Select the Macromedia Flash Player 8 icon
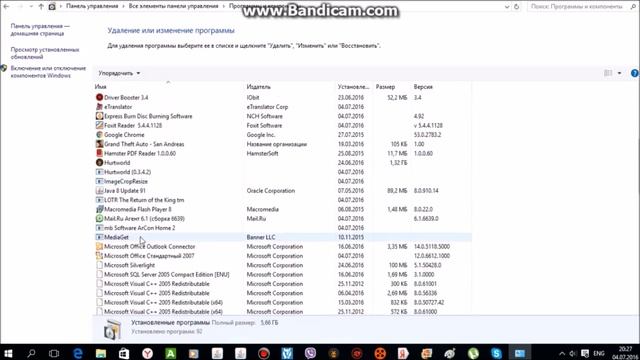The image size is (640, 360). [99, 209]
